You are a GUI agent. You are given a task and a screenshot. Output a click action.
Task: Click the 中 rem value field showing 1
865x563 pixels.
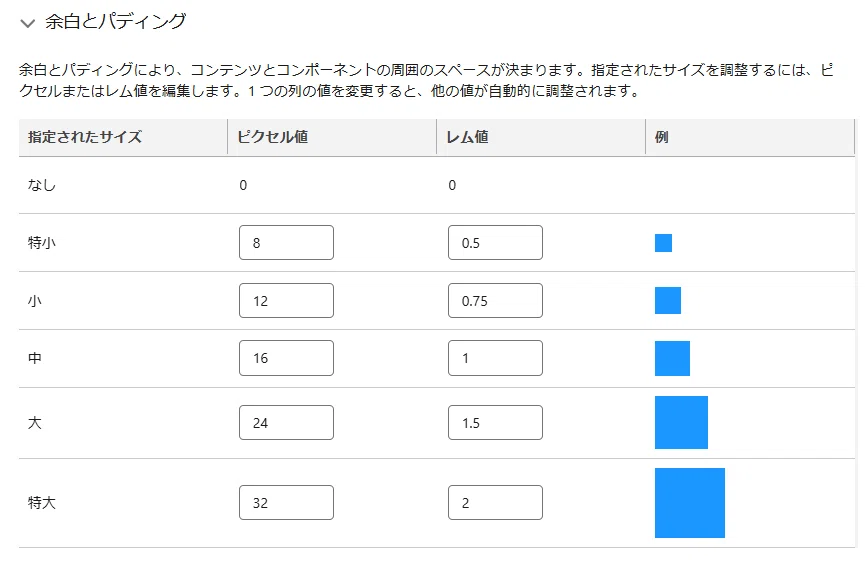[495, 358]
